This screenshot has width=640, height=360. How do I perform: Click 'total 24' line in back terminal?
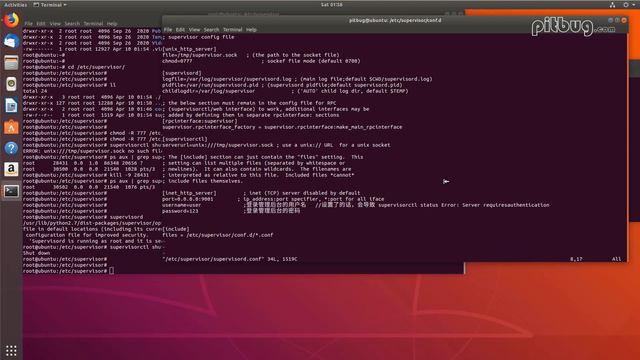(35, 91)
